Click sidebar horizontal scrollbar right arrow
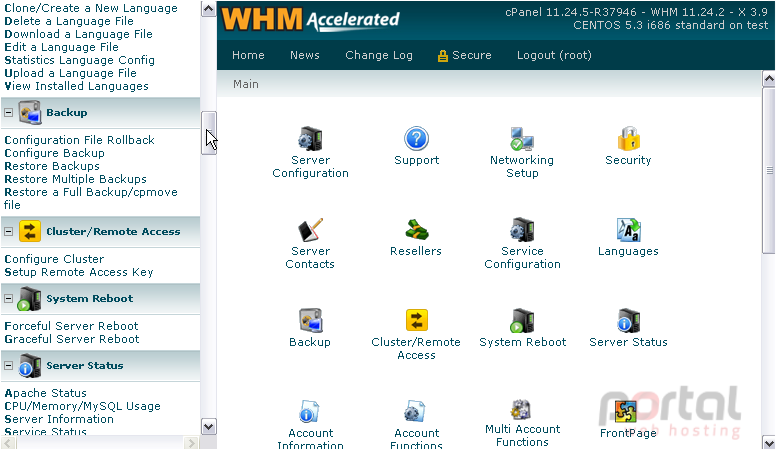 coord(191,442)
